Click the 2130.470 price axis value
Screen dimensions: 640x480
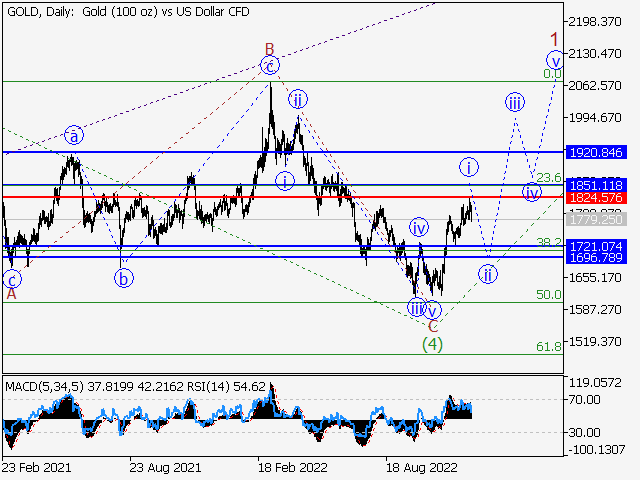(x=595, y=53)
